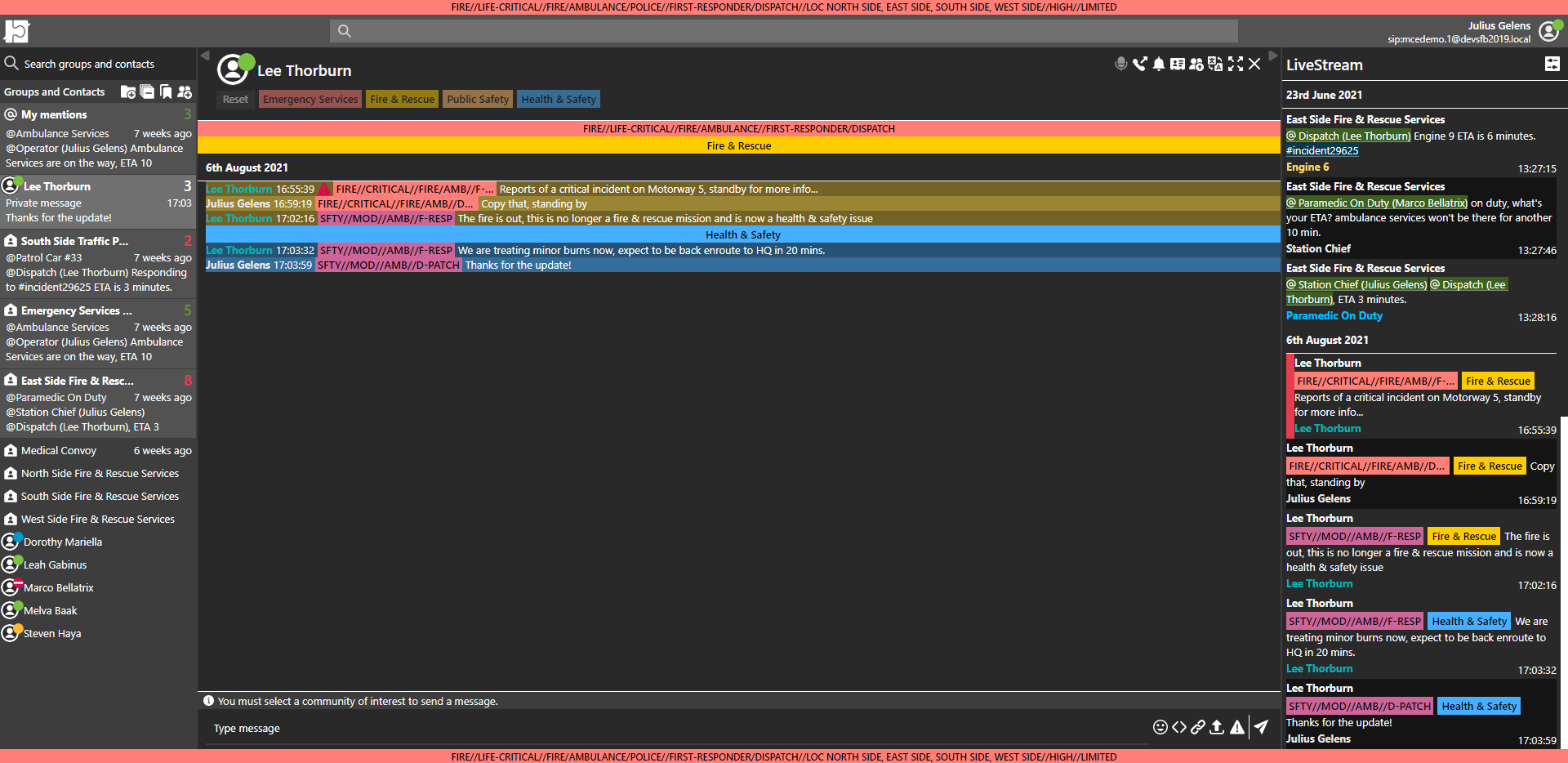Click #incident29625 link in LiveStream
The width and height of the screenshot is (1568, 763).
tap(1322, 150)
